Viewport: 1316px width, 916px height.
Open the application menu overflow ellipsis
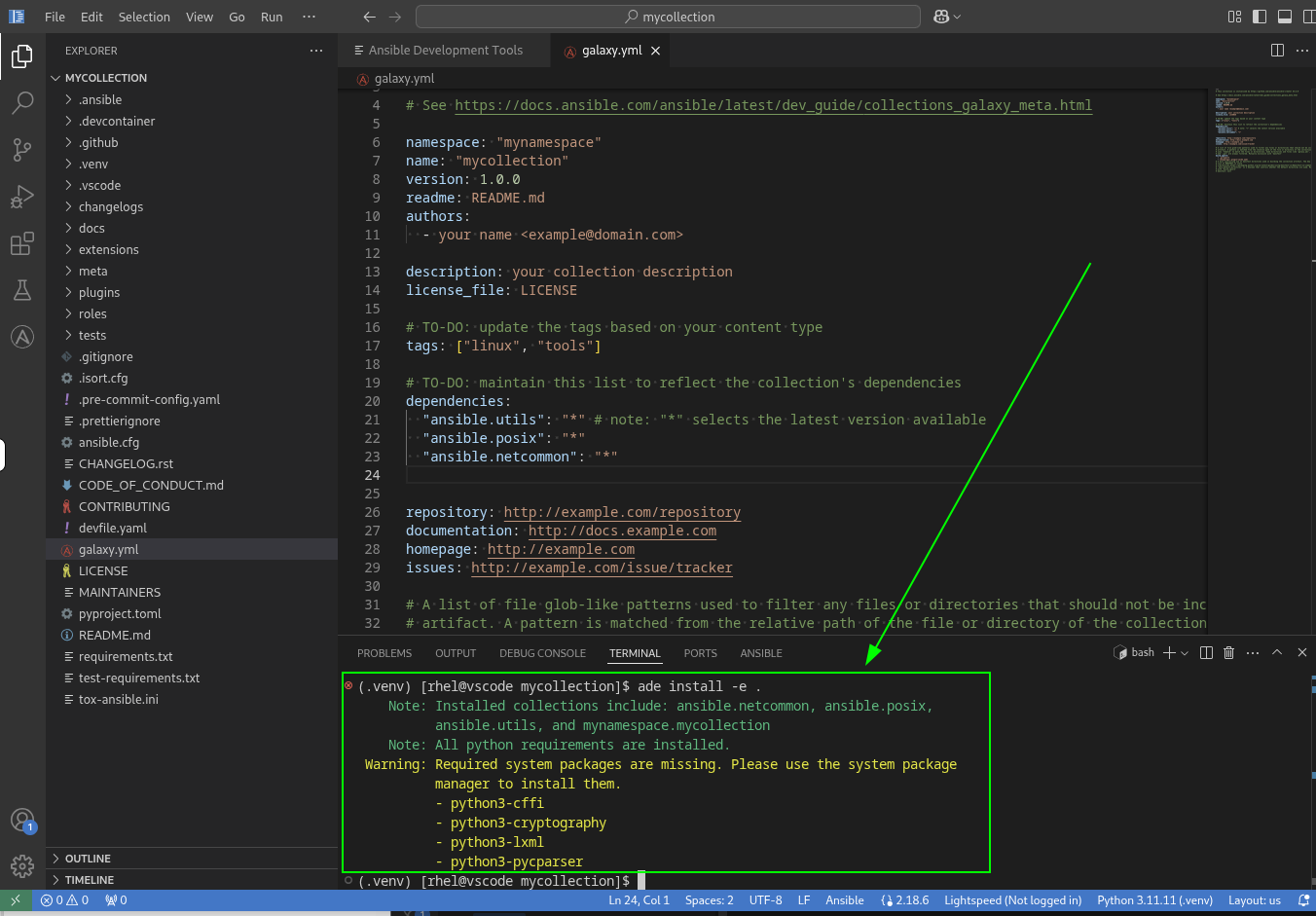point(309,17)
